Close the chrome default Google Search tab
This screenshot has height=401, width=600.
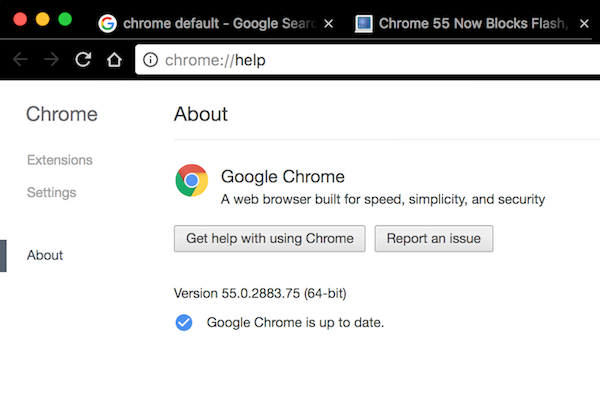pos(328,24)
